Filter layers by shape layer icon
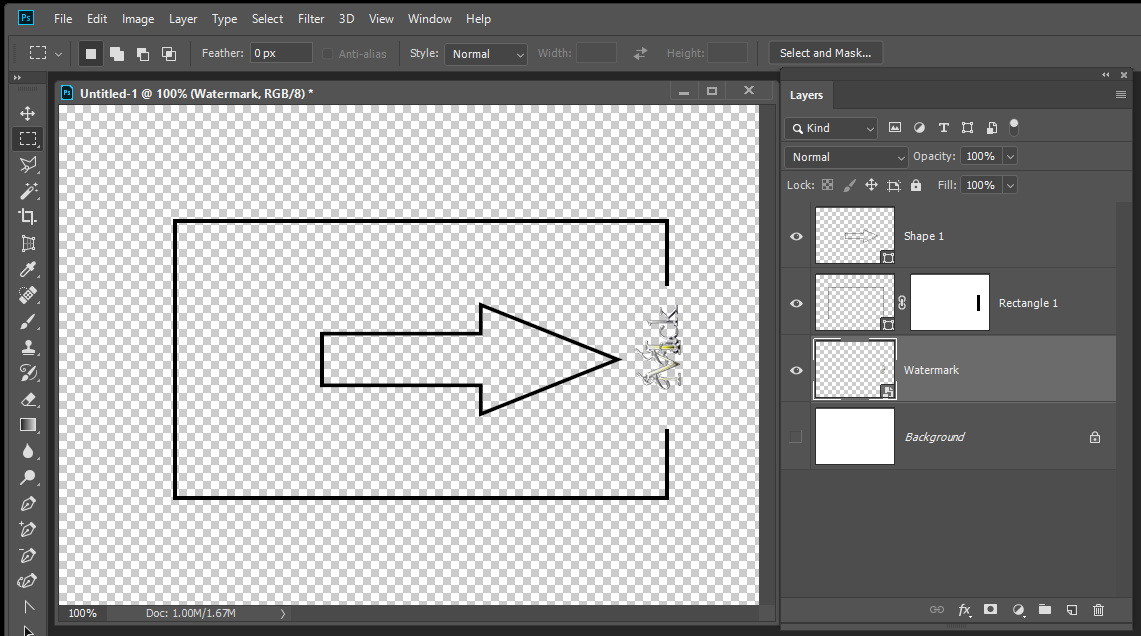The image size is (1141, 636). click(967, 127)
